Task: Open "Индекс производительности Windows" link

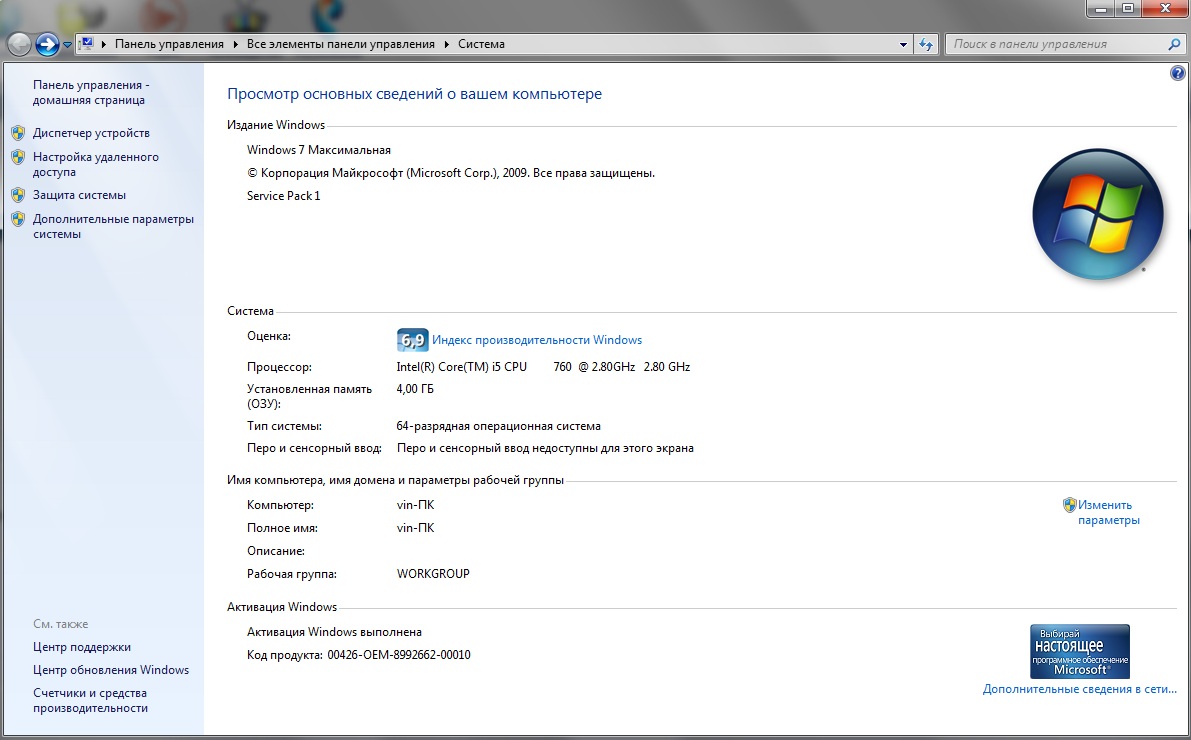Action: pos(537,340)
